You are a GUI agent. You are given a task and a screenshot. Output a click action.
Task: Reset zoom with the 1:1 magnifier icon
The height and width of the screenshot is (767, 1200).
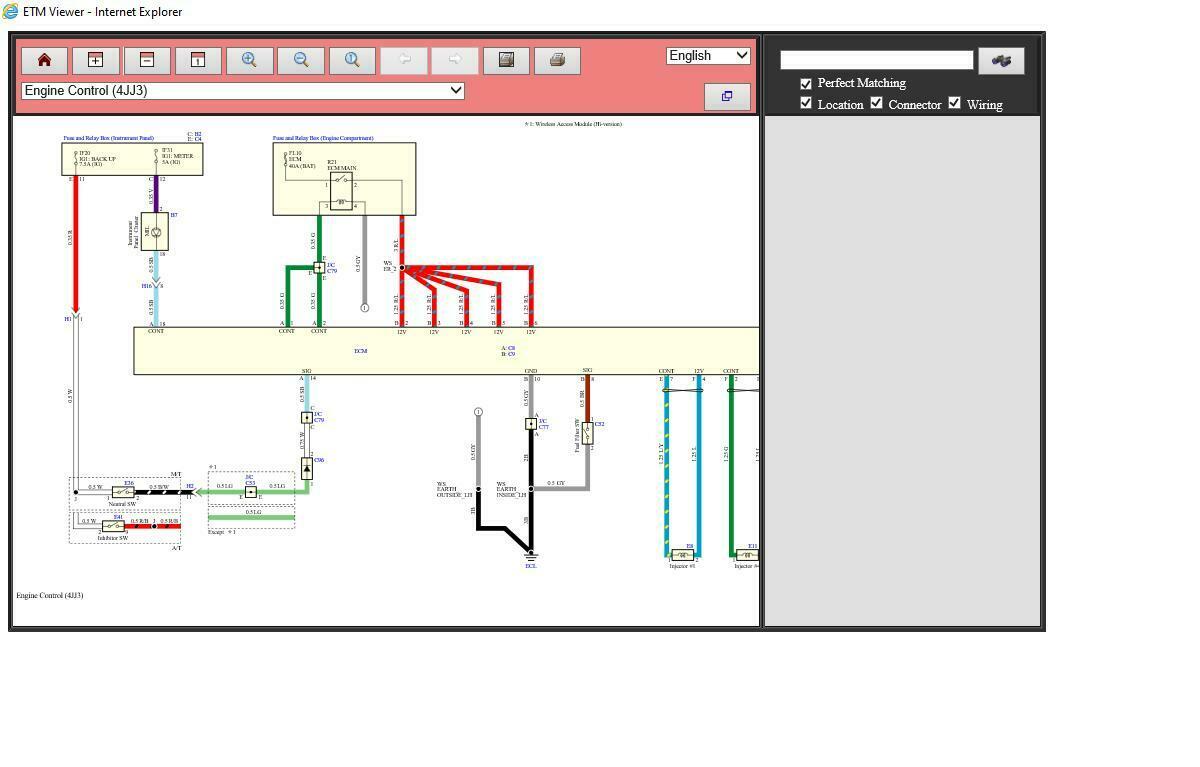[x=352, y=60]
